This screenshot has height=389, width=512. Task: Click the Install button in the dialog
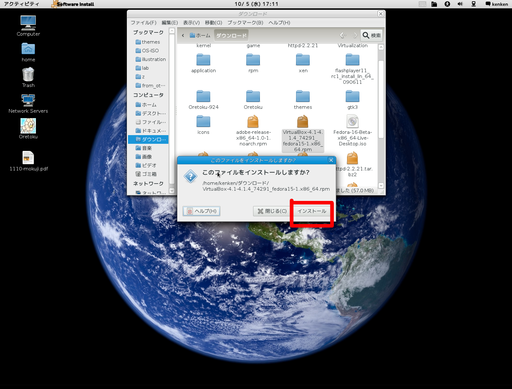pos(312,211)
